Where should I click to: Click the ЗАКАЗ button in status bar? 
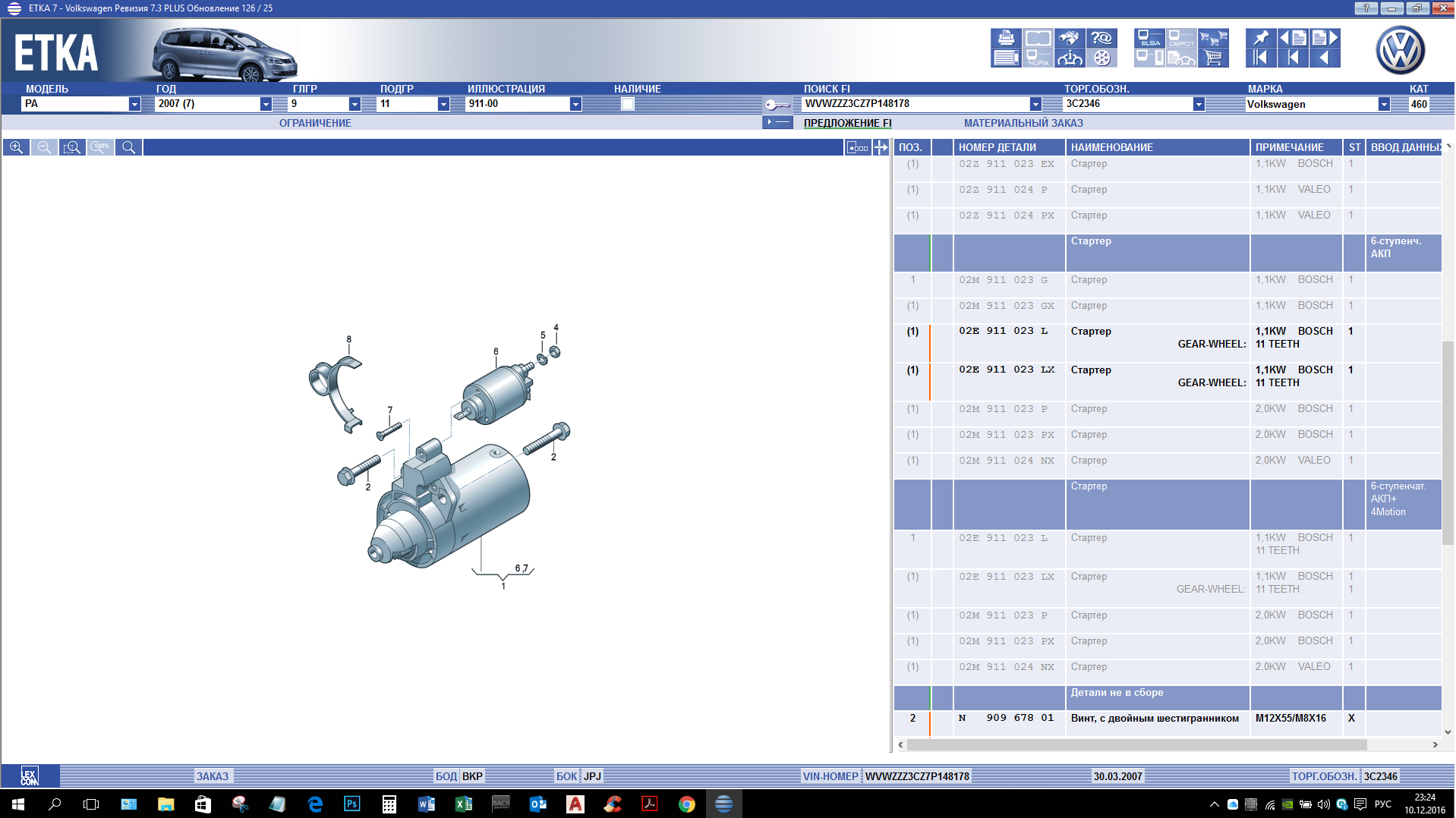click(213, 776)
